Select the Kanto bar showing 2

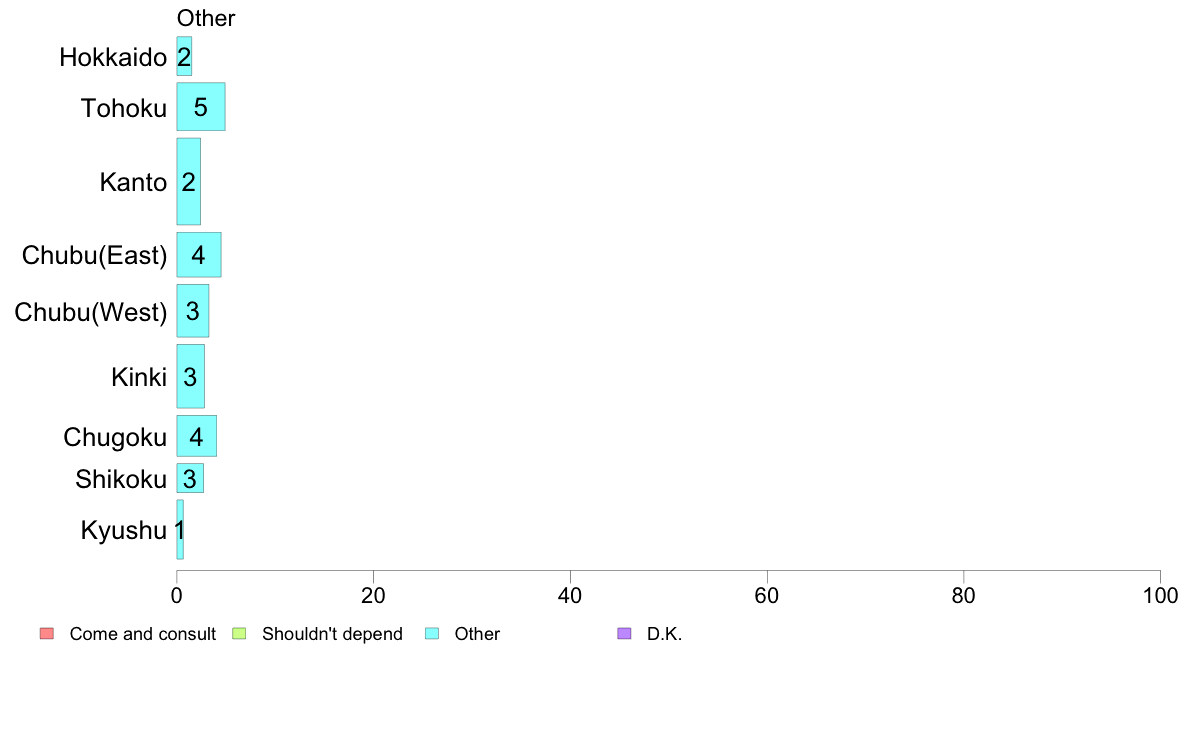(189, 181)
